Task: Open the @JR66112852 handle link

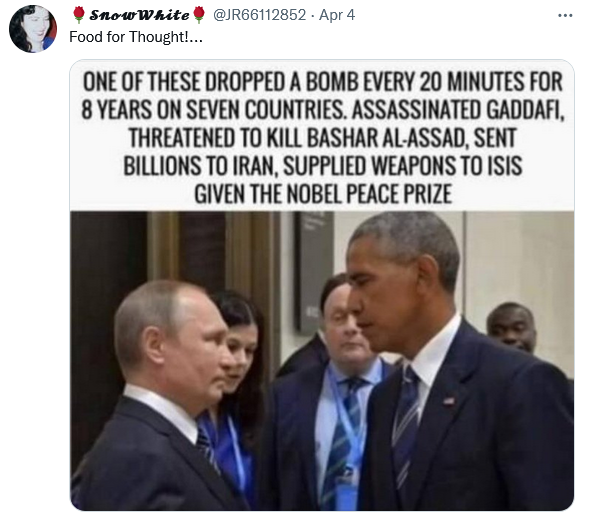Action: click(259, 15)
